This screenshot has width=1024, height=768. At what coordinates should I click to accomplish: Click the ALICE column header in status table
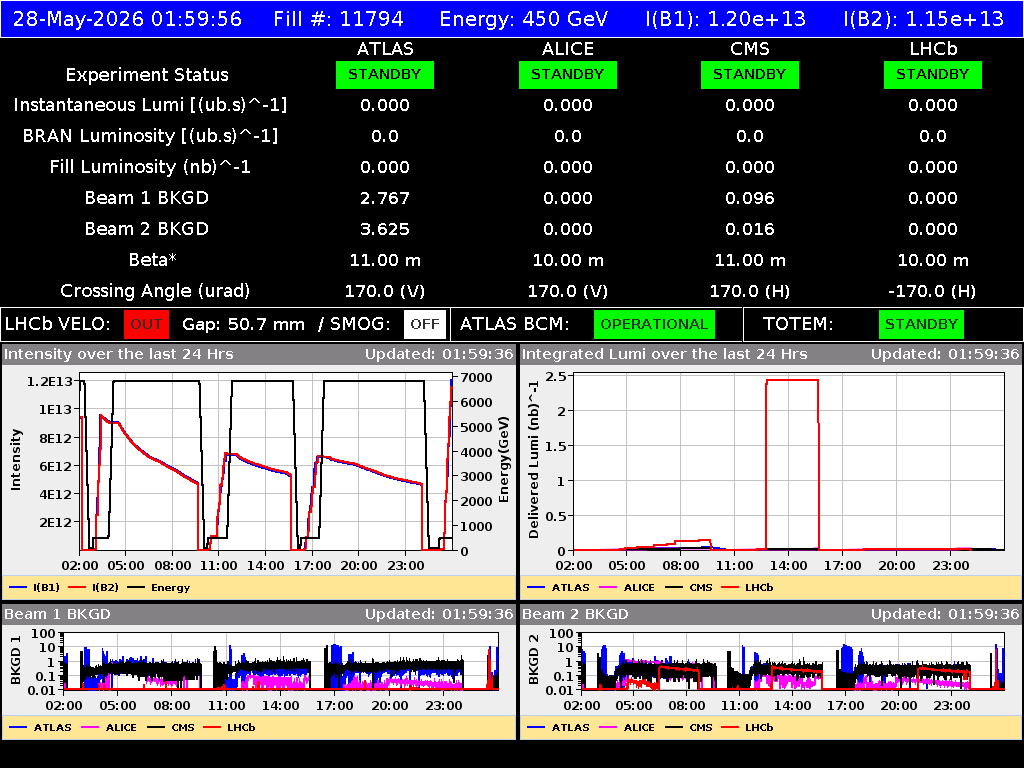coord(568,49)
